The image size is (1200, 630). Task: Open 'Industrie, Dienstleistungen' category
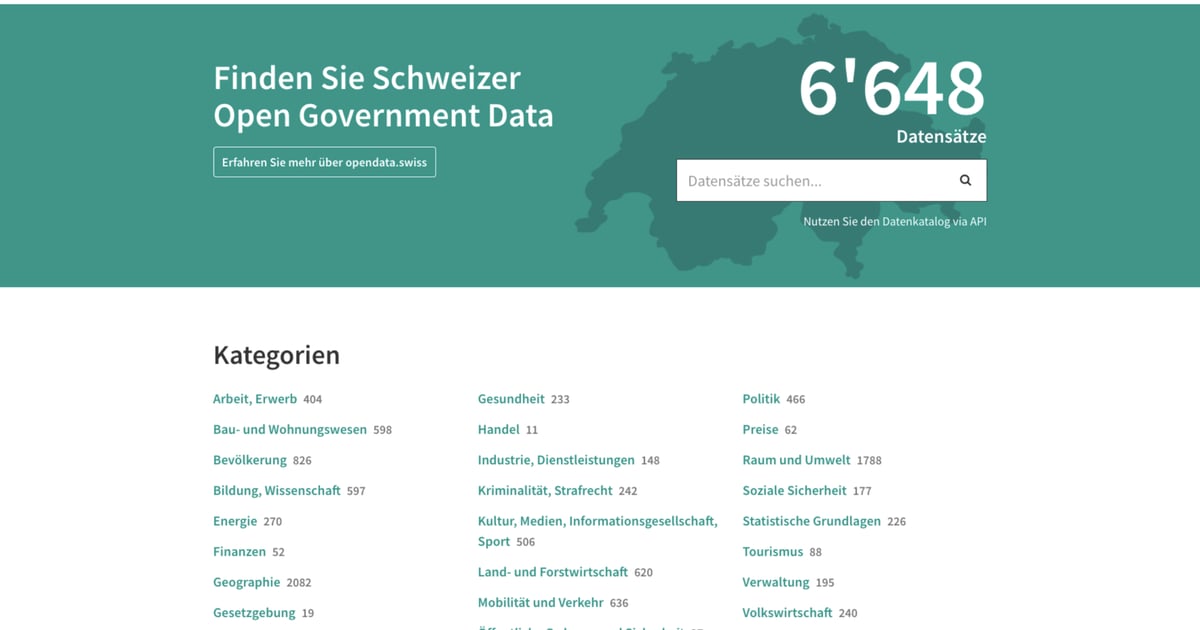[x=556, y=460]
